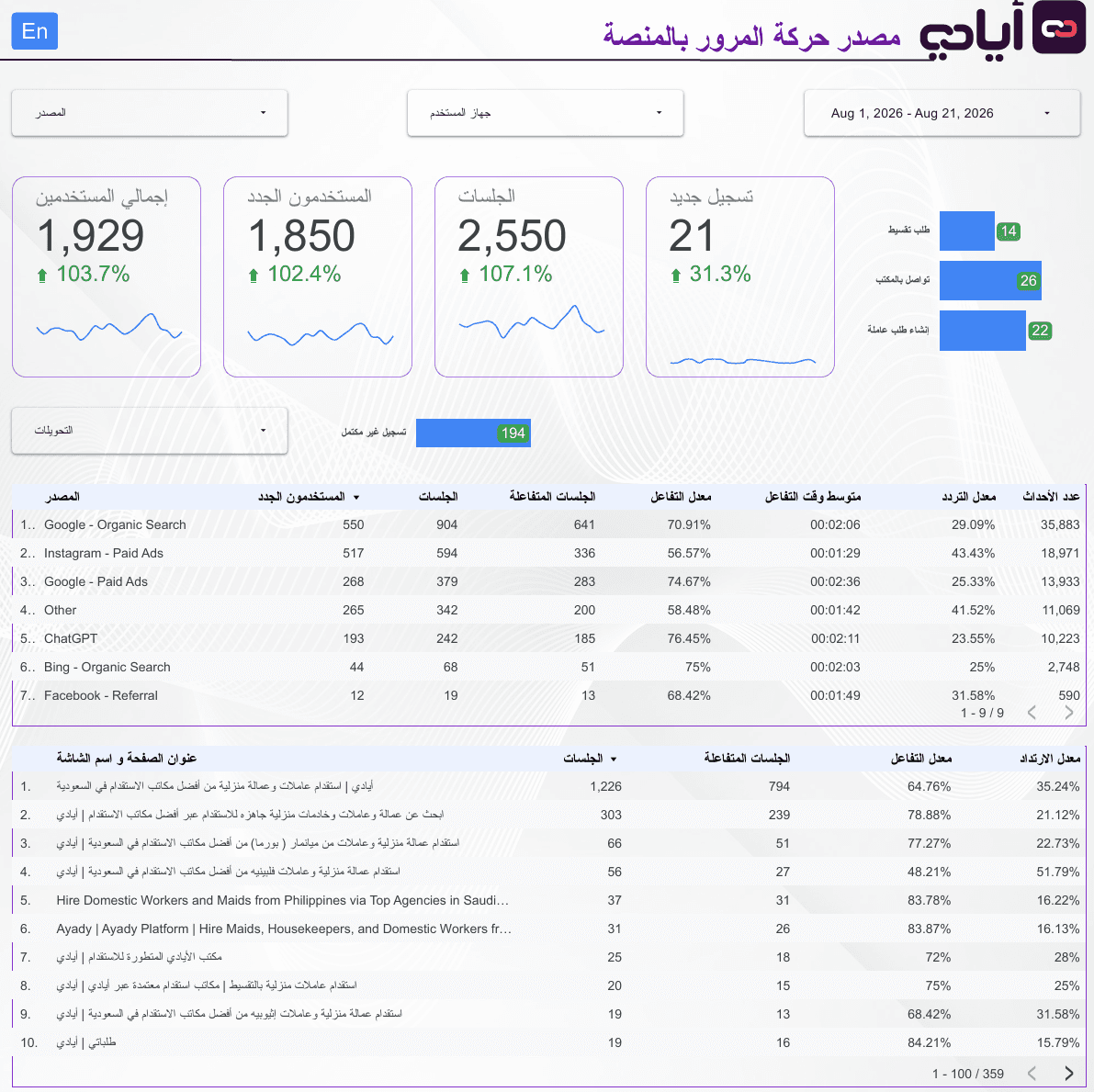Select the Other source row
The image size is (1094, 1092).
pyautogui.click(x=548, y=610)
